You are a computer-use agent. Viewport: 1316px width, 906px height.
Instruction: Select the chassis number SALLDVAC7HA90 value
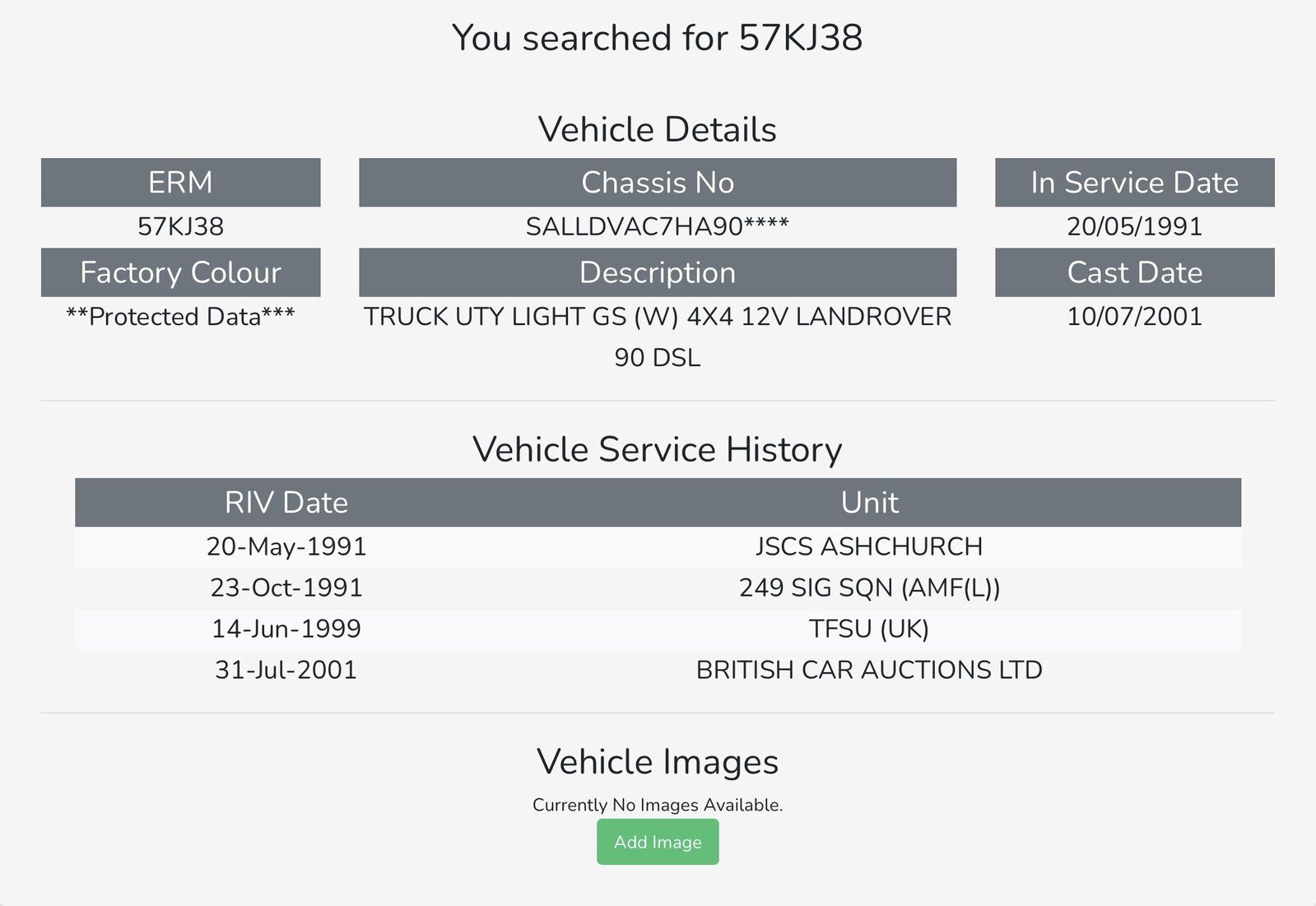[x=658, y=226]
